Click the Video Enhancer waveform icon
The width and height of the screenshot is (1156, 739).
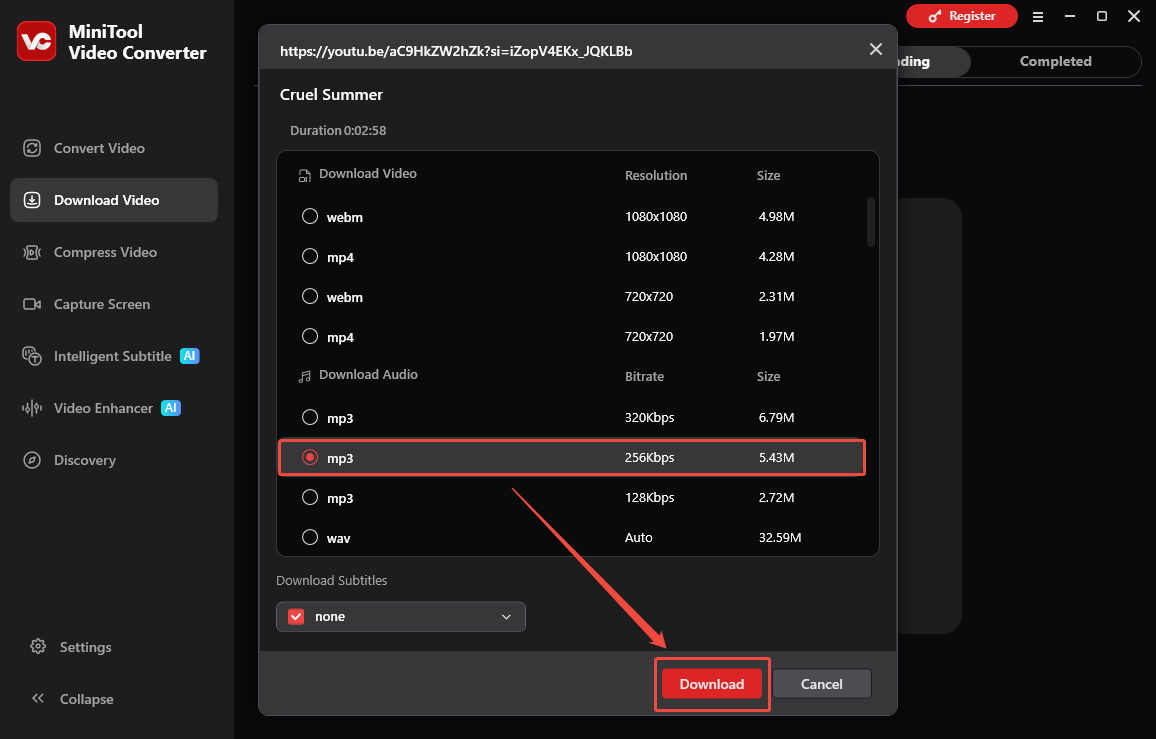click(x=32, y=408)
